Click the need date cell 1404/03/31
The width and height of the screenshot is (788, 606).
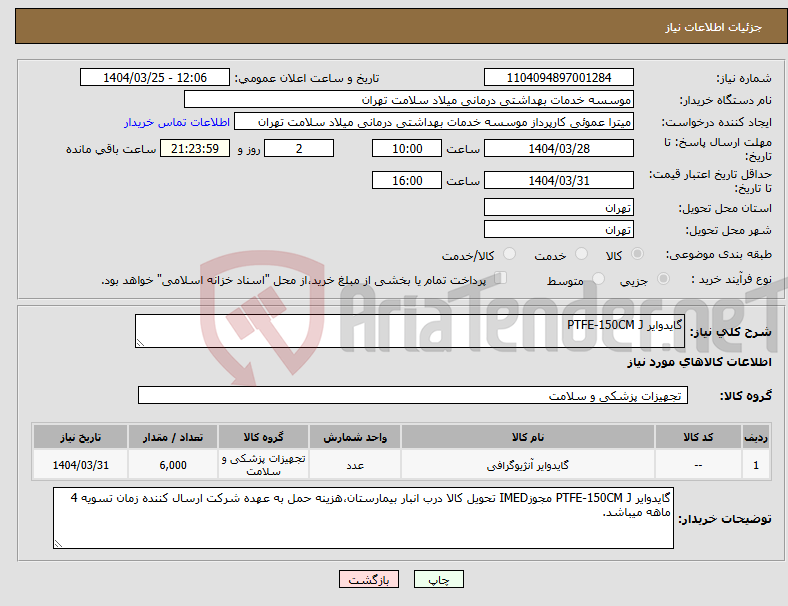(80, 465)
